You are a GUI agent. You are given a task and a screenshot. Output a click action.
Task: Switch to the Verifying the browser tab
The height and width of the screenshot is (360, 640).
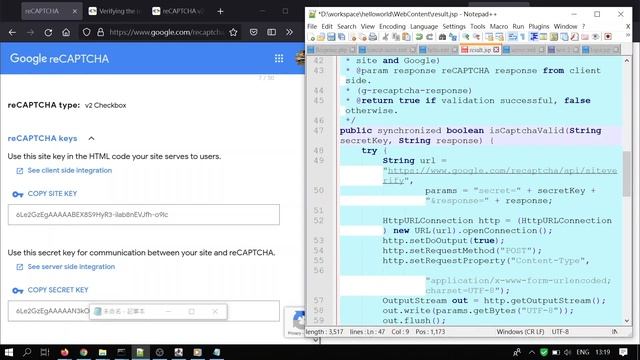click(x=115, y=11)
